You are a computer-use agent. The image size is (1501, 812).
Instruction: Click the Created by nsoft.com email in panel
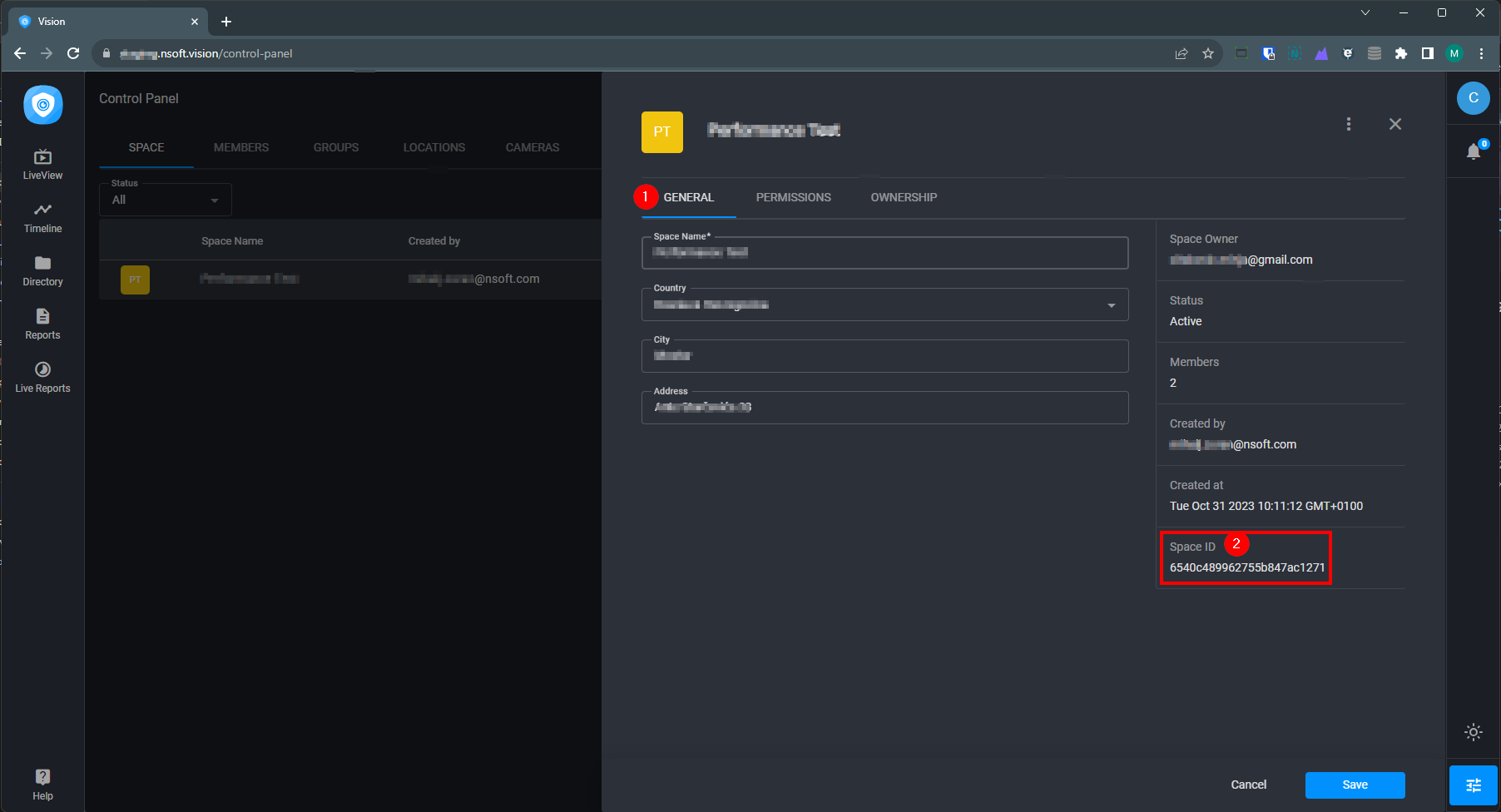point(1233,444)
